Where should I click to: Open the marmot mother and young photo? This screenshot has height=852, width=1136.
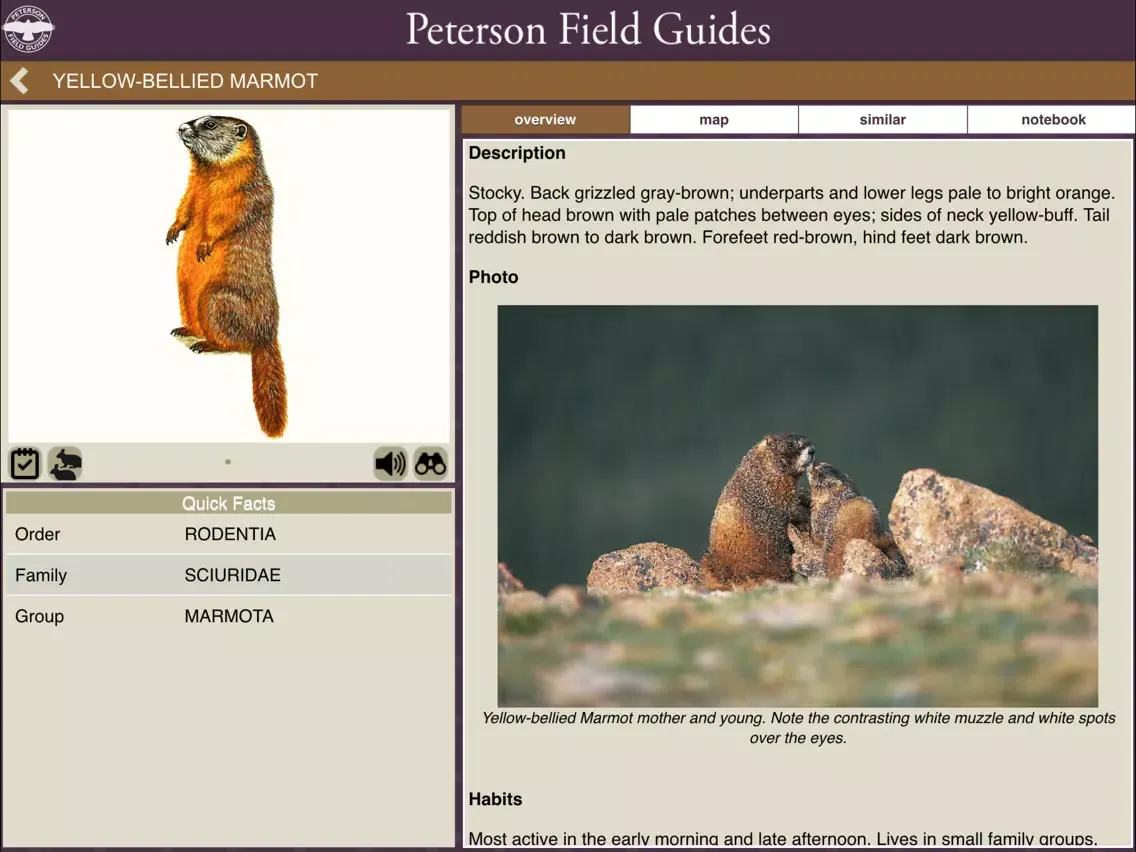coord(798,506)
